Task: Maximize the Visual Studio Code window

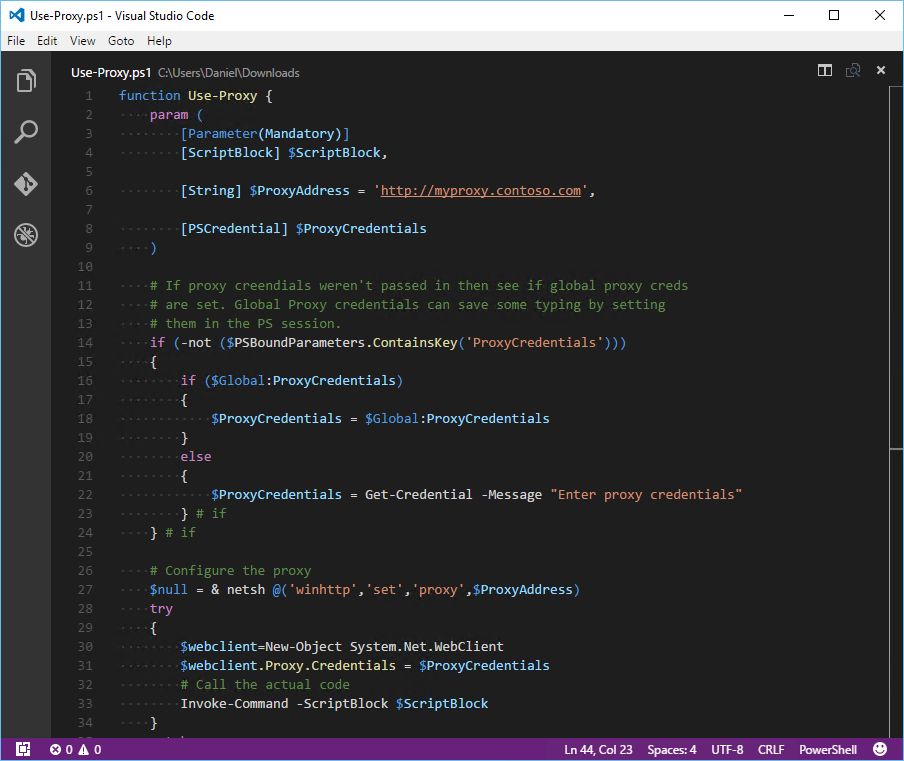Action: click(x=834, y=16)
